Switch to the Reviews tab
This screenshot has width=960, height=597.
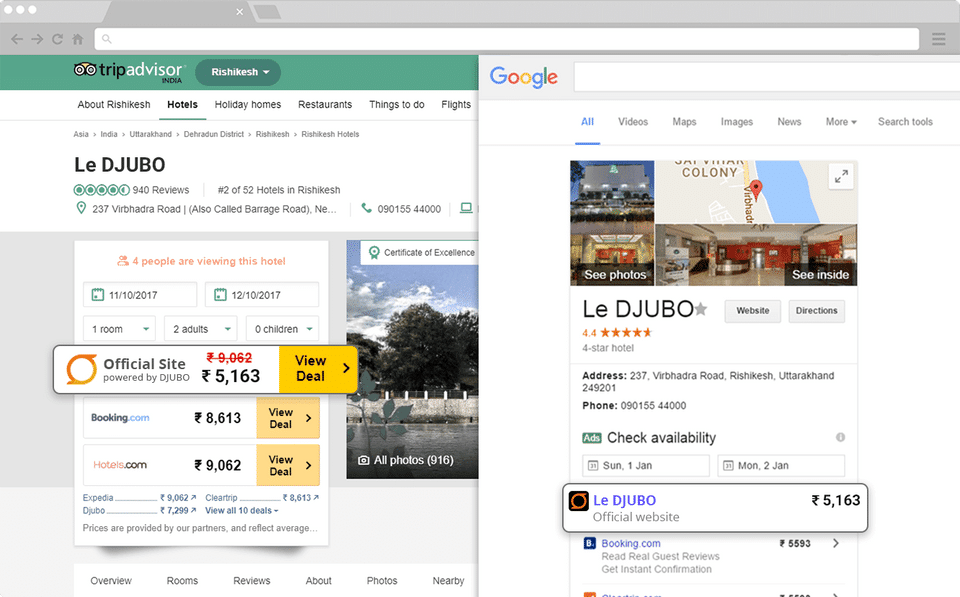pyautogui.click(x=252, y=580)
